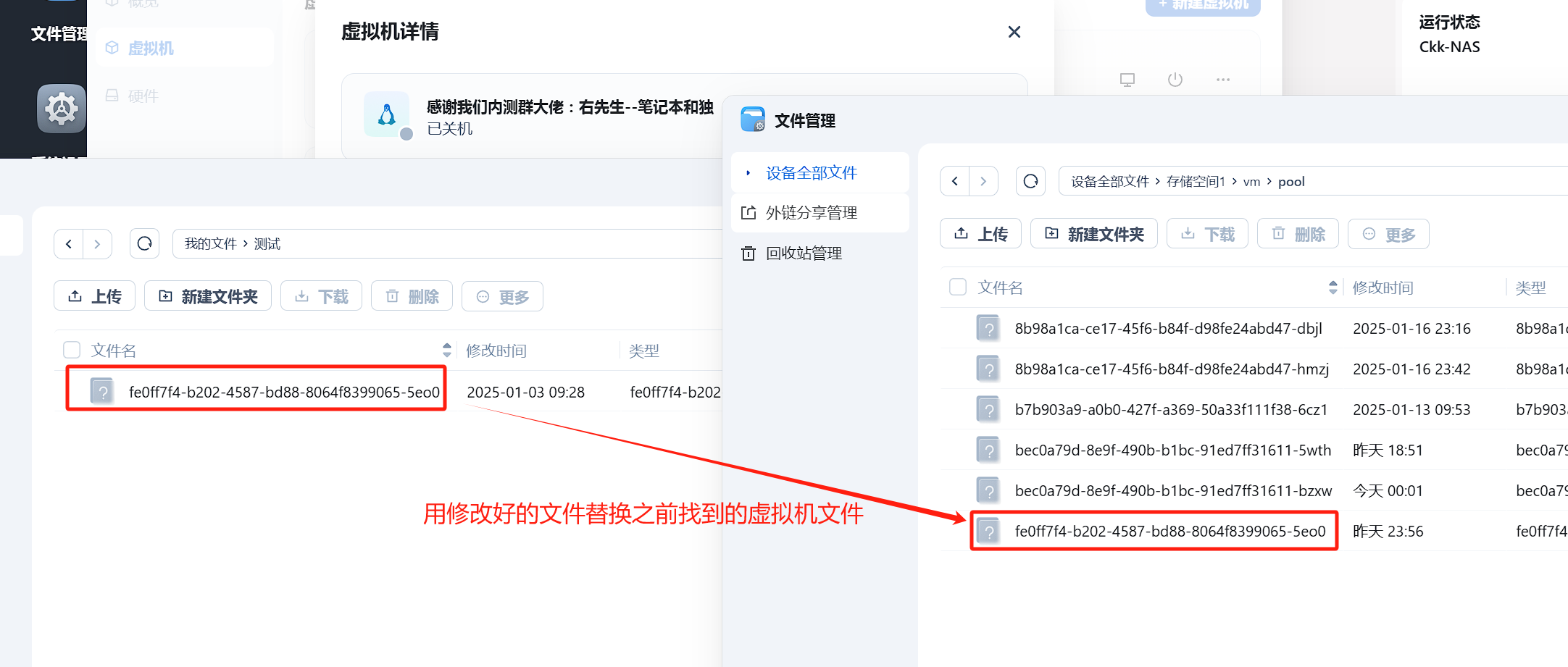Click the 新建虚拟机 button

[x=1203, y=6]
